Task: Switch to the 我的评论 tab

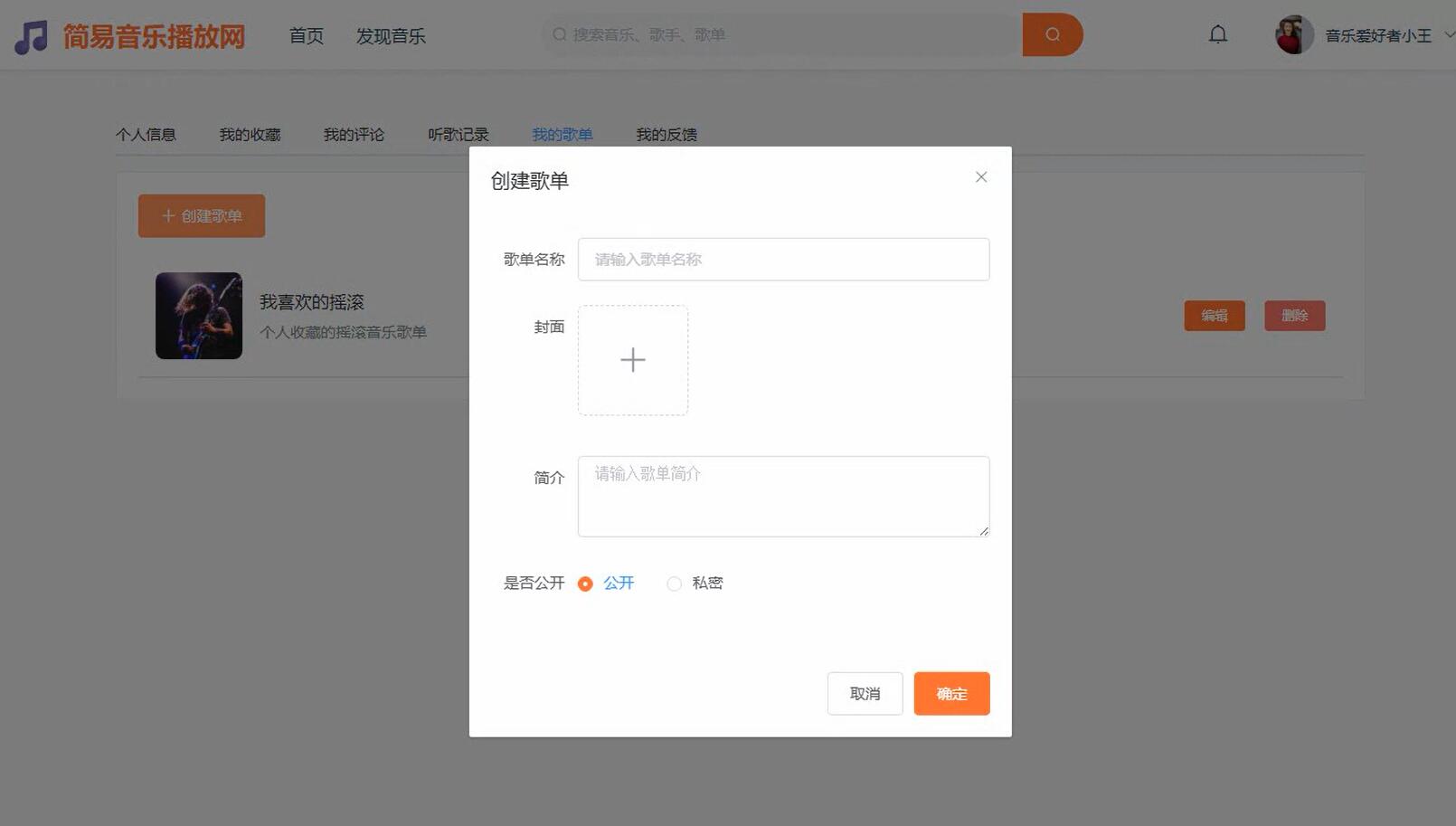Action: pos(354,135)
